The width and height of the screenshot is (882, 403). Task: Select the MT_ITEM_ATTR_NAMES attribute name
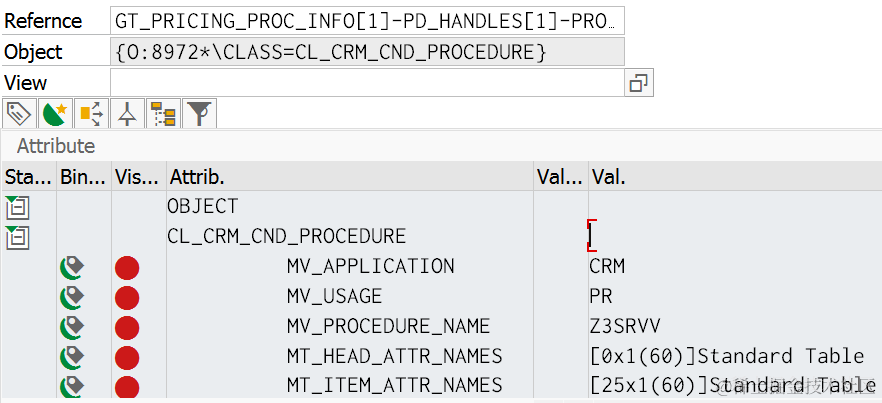pyautogui.click(x=394, y=387)
